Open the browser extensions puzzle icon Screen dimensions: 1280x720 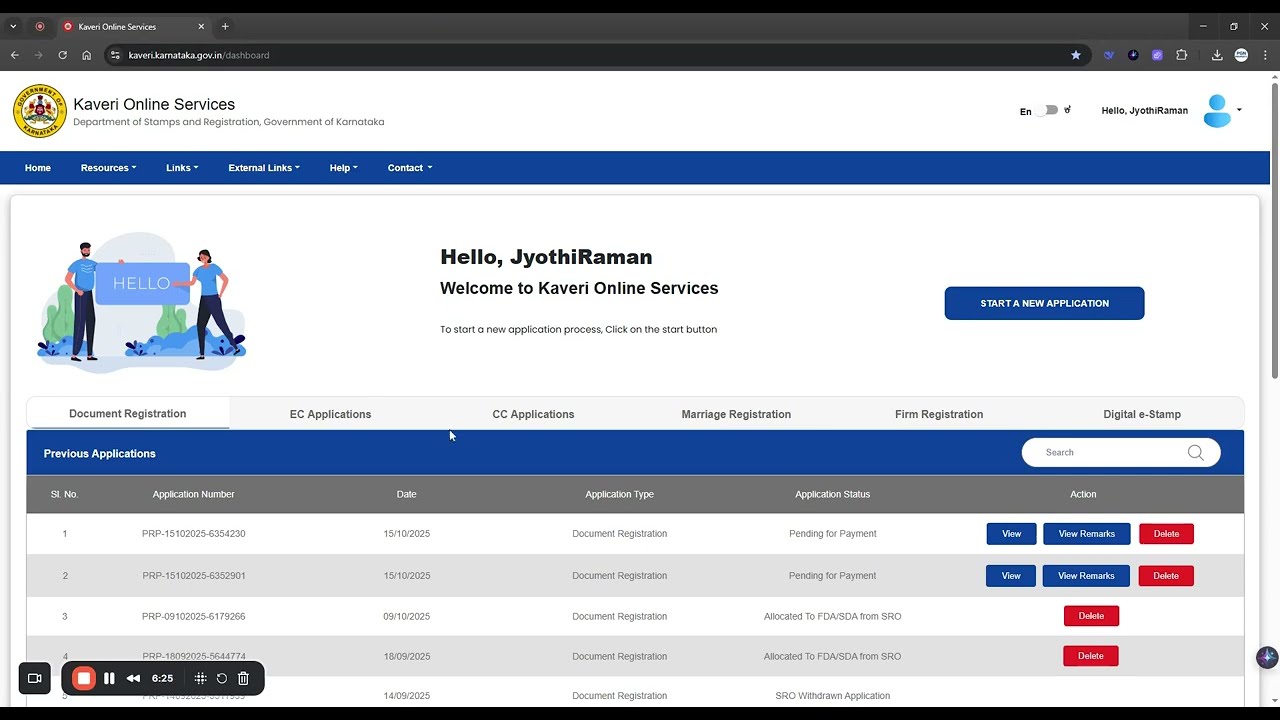[1181, 55]
